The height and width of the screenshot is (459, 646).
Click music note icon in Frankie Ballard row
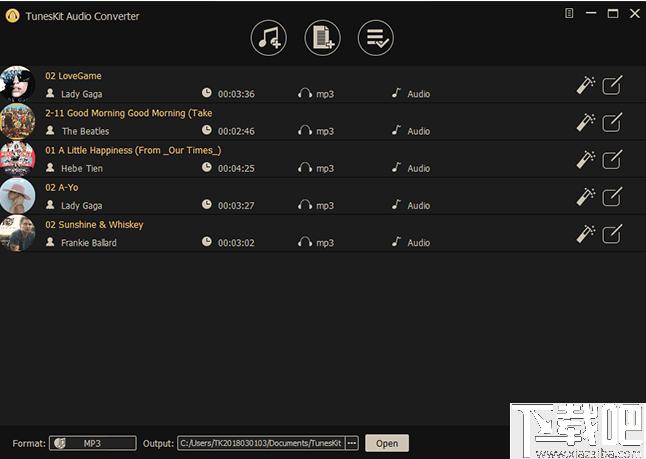click(396, 241)
